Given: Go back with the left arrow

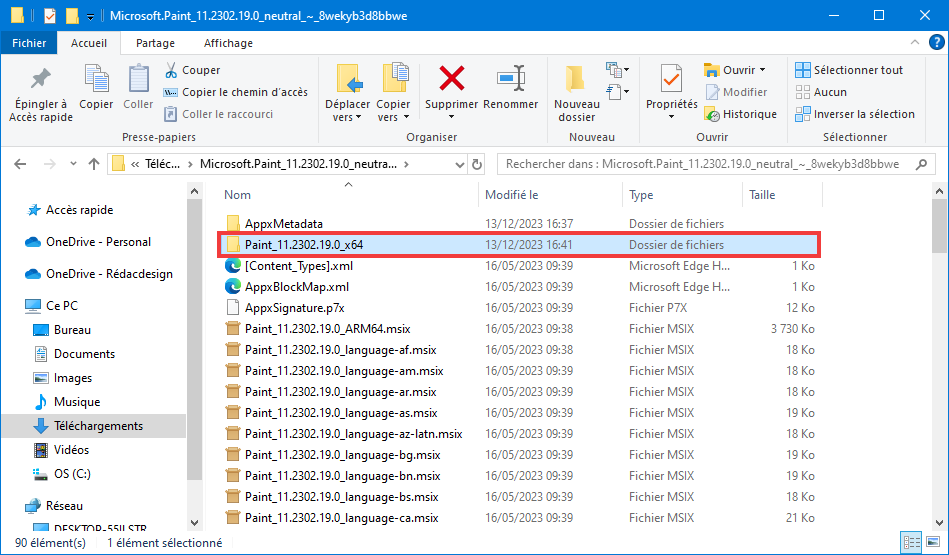Looking at the screenshot, I should coord(20,164).
